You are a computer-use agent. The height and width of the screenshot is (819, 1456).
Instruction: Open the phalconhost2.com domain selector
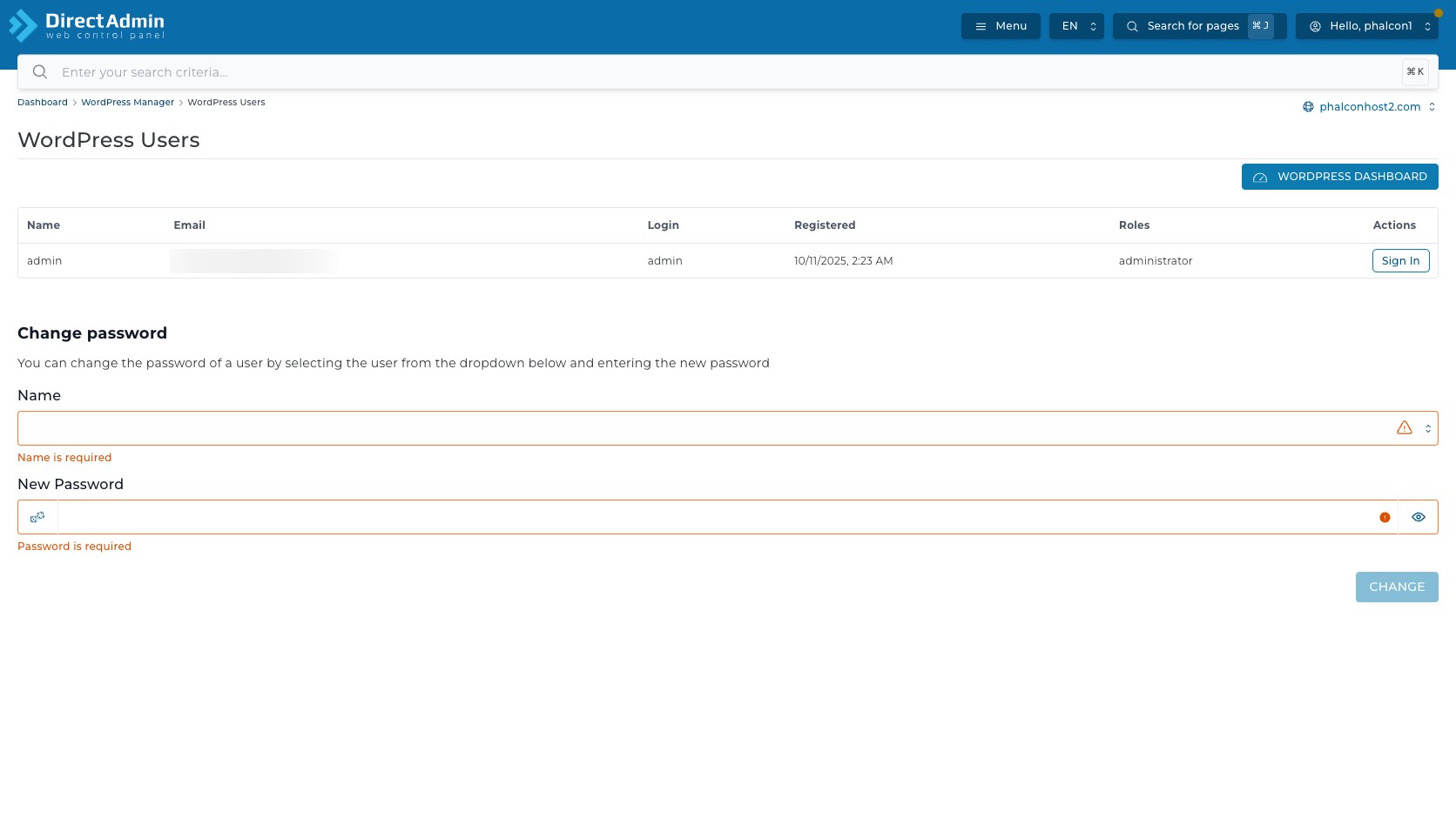pos(1370,107)
